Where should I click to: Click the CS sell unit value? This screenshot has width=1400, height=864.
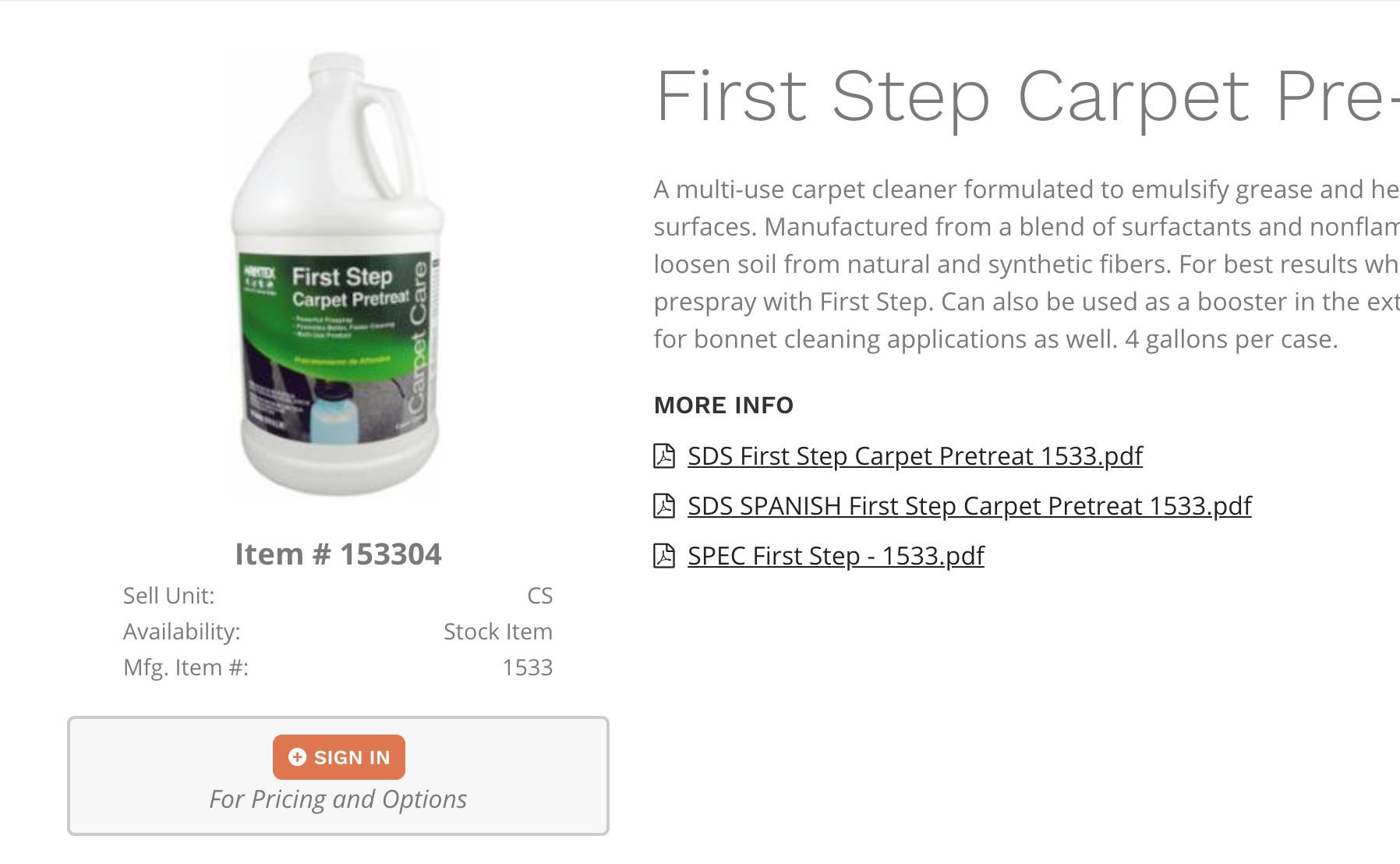[540, 596]
